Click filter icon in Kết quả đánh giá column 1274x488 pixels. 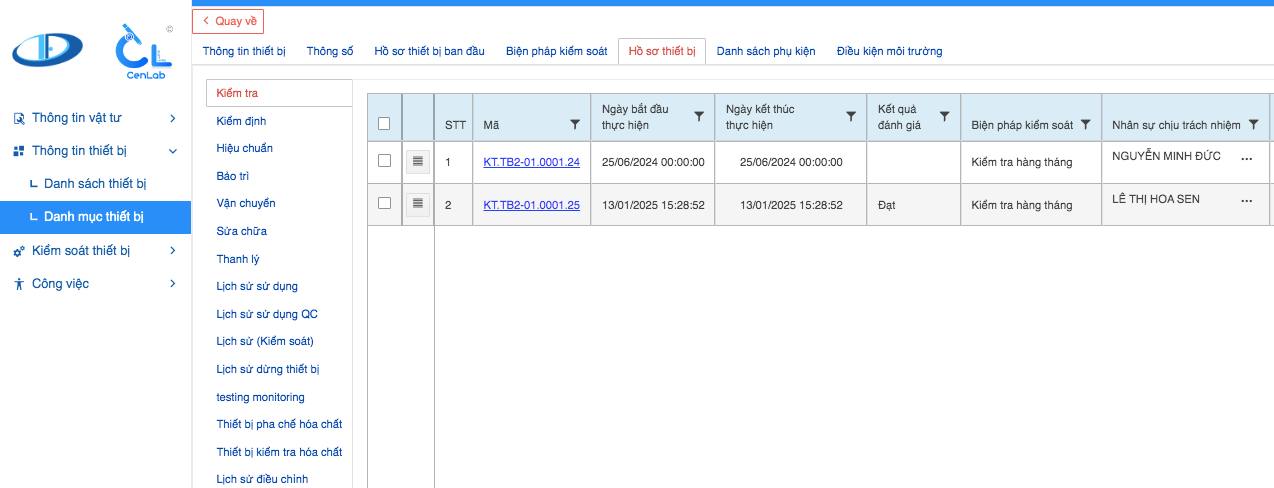944,117
